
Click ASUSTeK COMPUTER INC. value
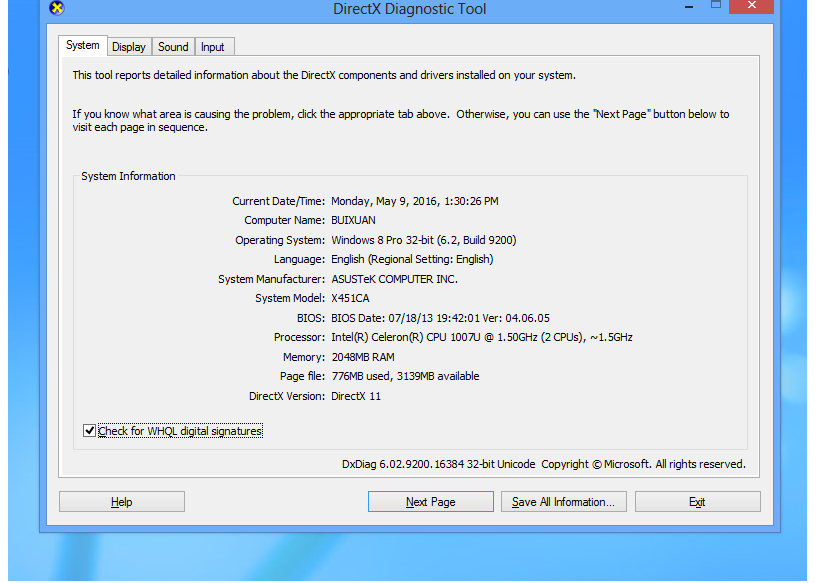[394, 279]
